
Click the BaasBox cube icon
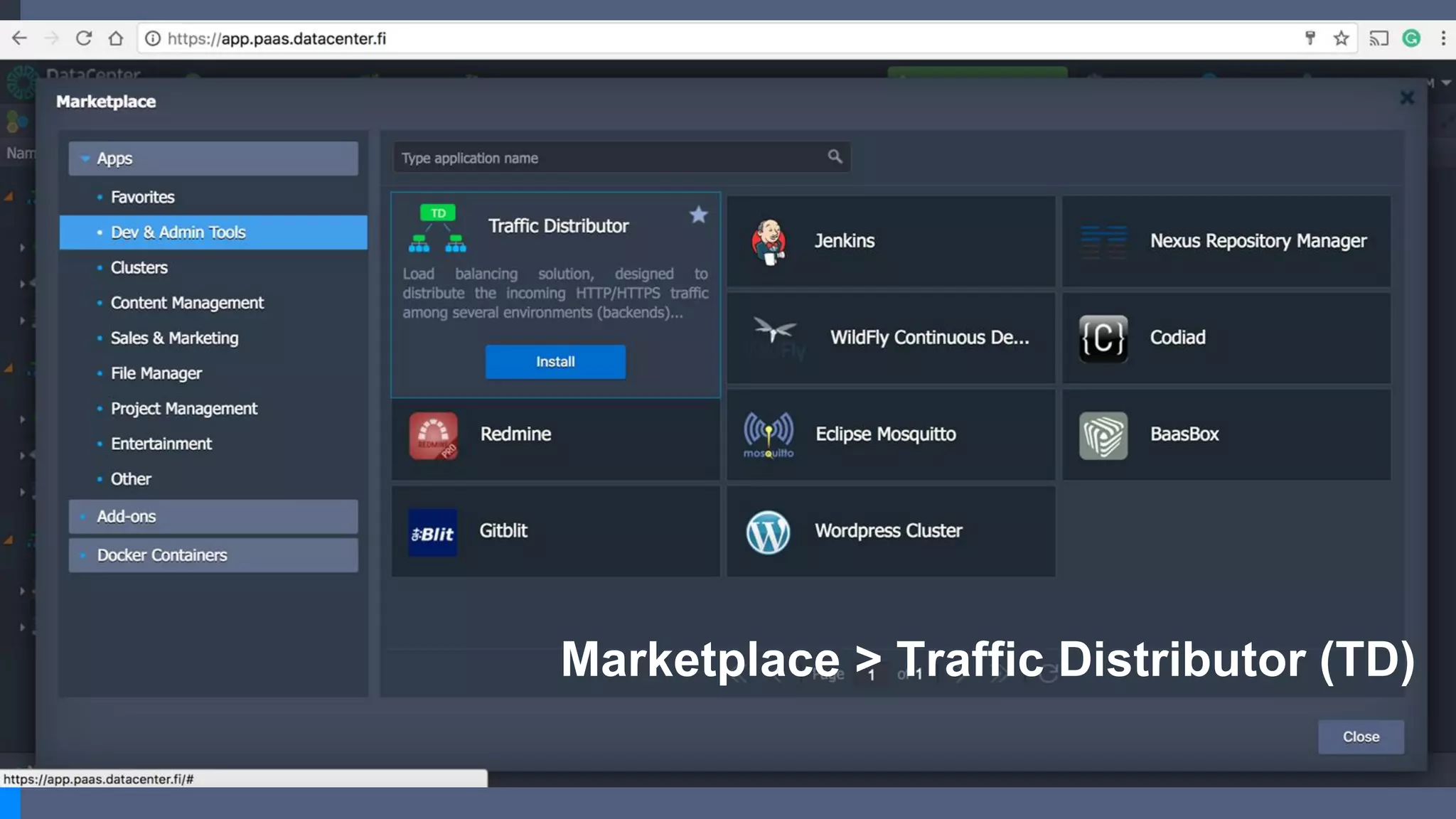tap(1103, 436)
